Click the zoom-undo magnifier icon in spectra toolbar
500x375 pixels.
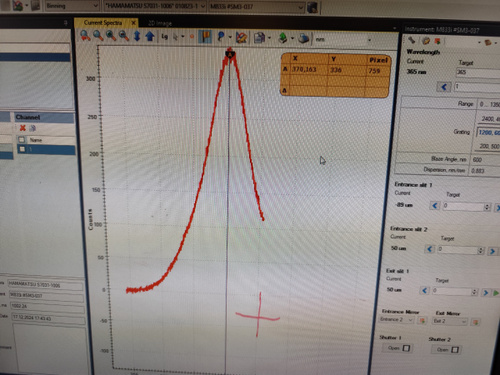tap(85, 36)
